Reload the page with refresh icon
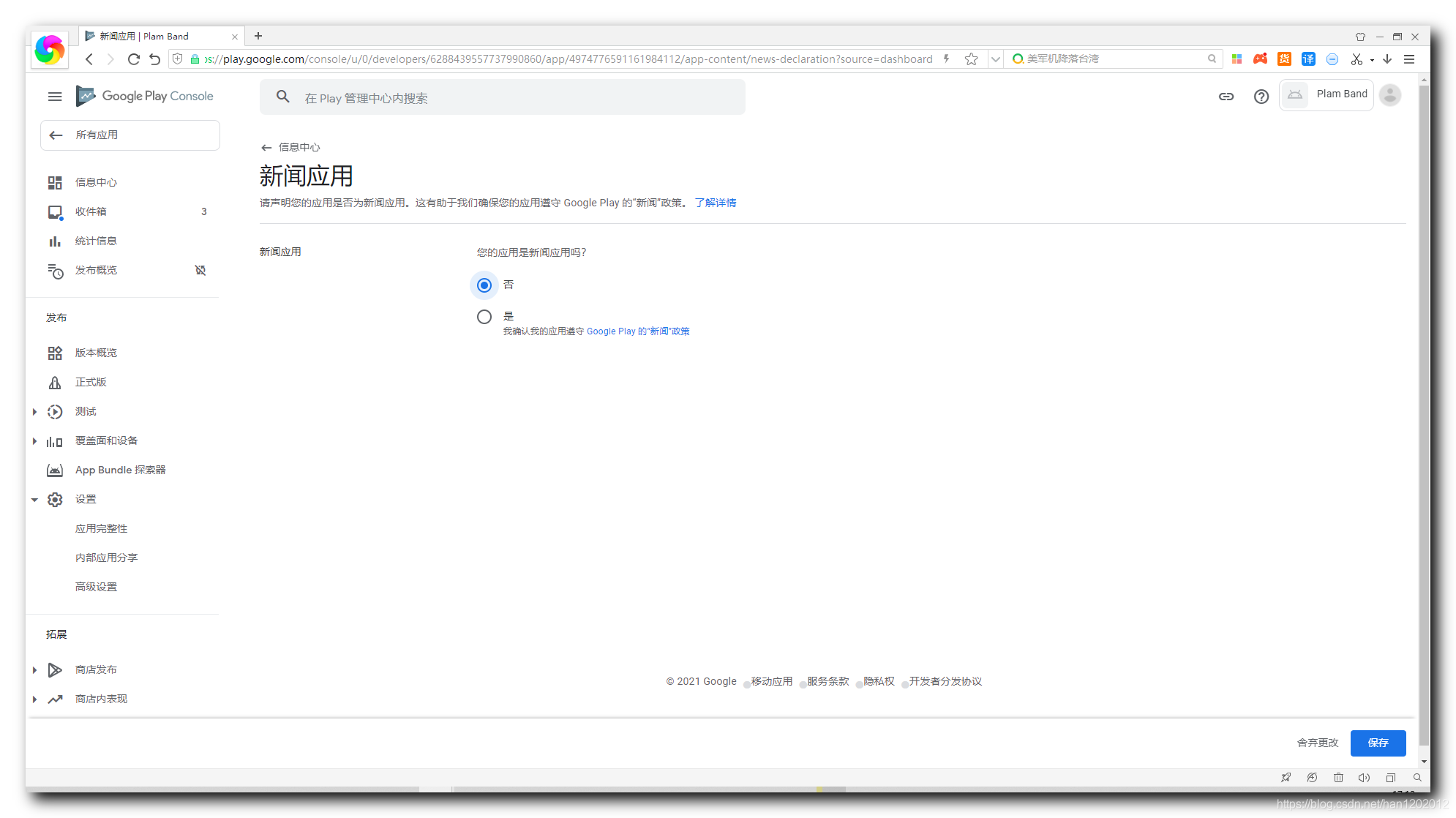1456x818 pixels. [133, 59]
